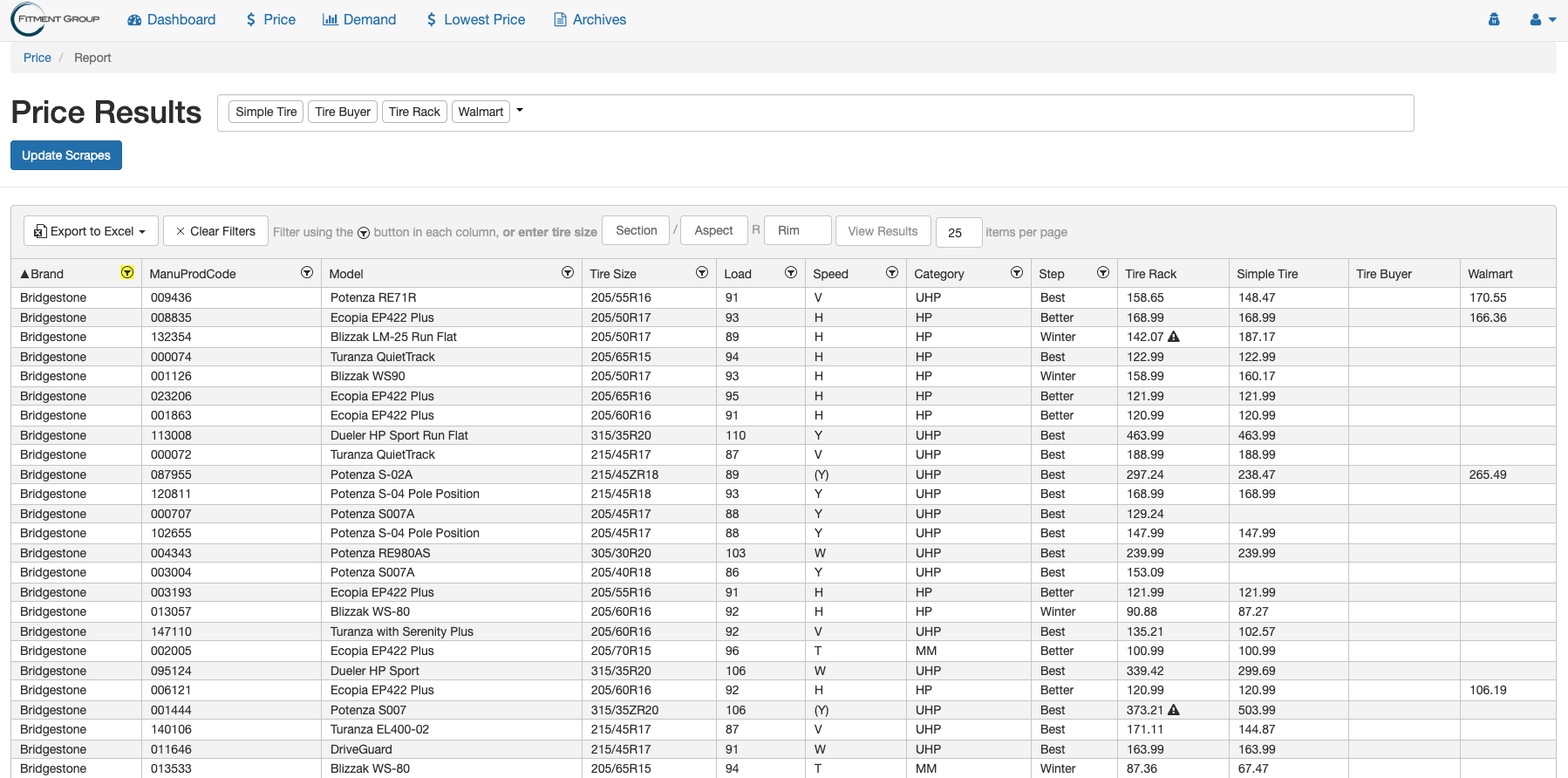Focus the Aspect tire size field

713,230
